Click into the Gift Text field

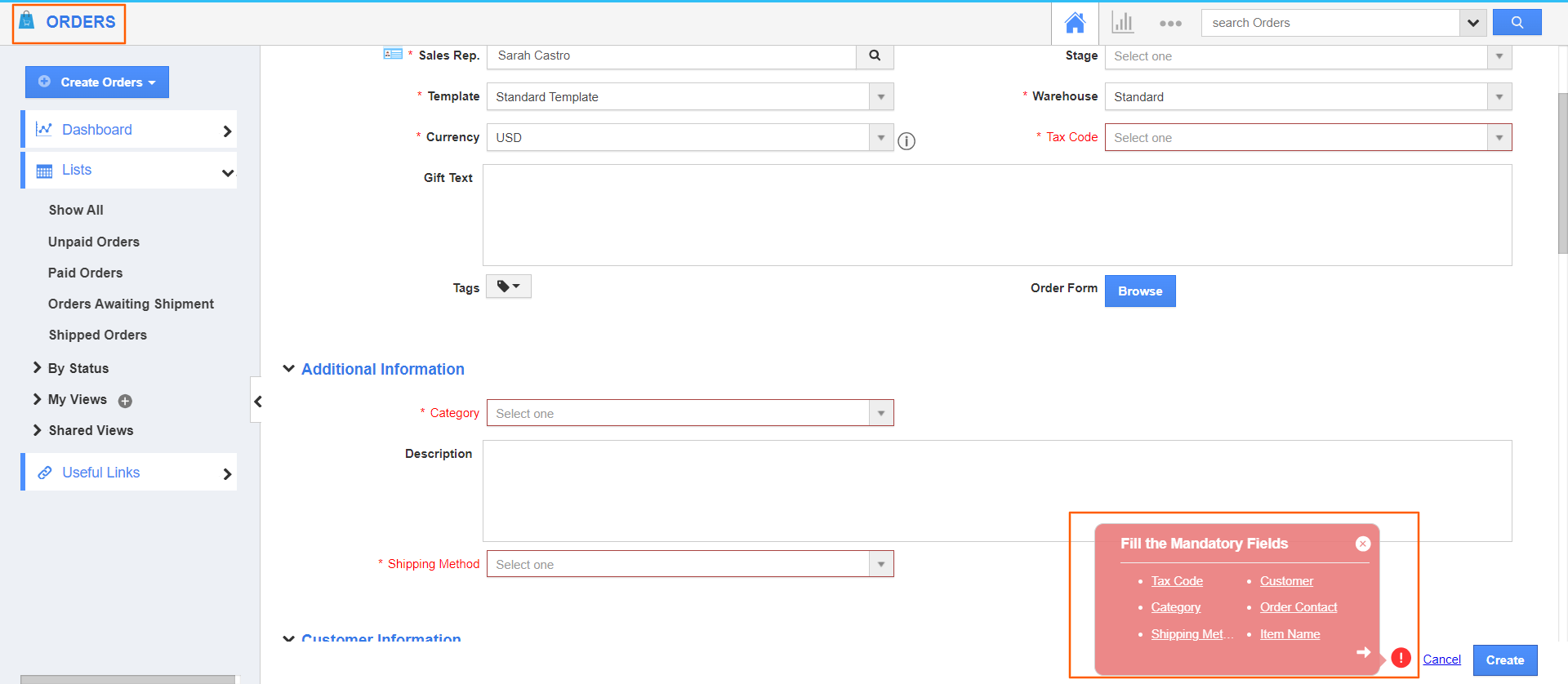point(996,215)
